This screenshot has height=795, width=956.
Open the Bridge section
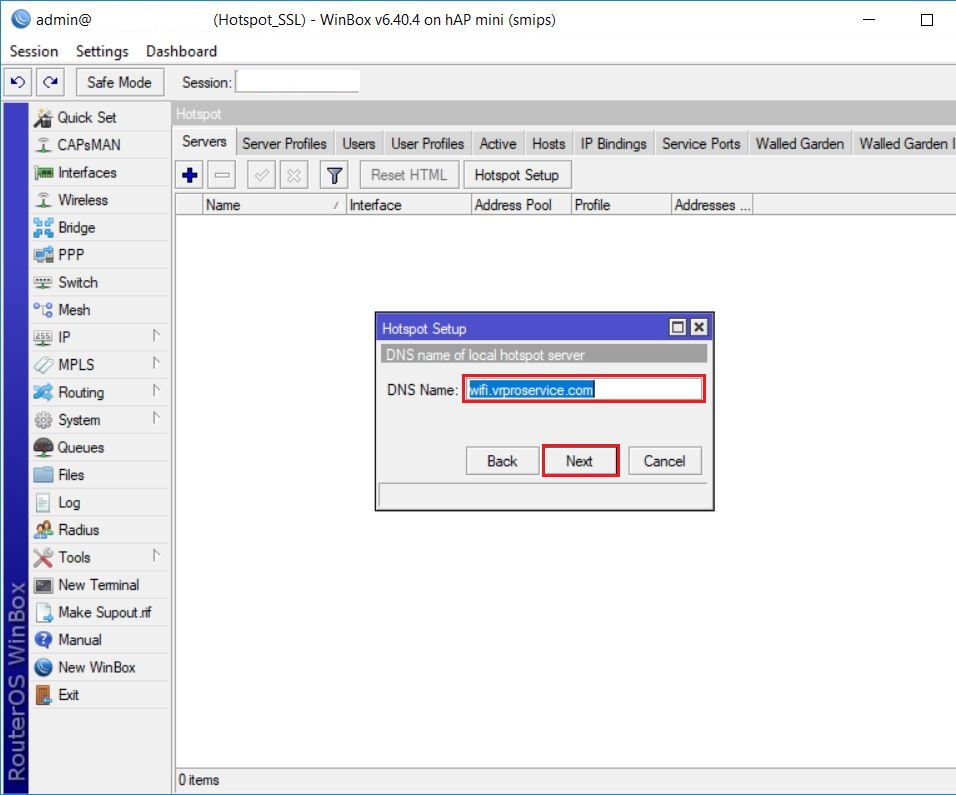(x=100, y=227)
